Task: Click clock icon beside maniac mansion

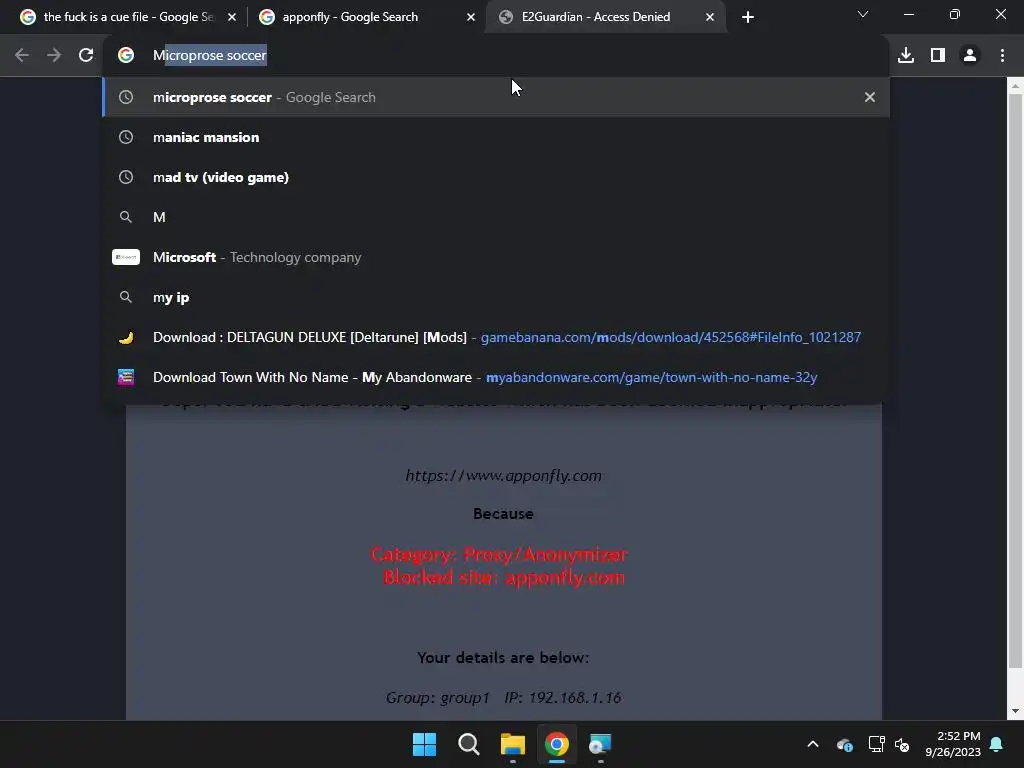Action: (126, 137)
